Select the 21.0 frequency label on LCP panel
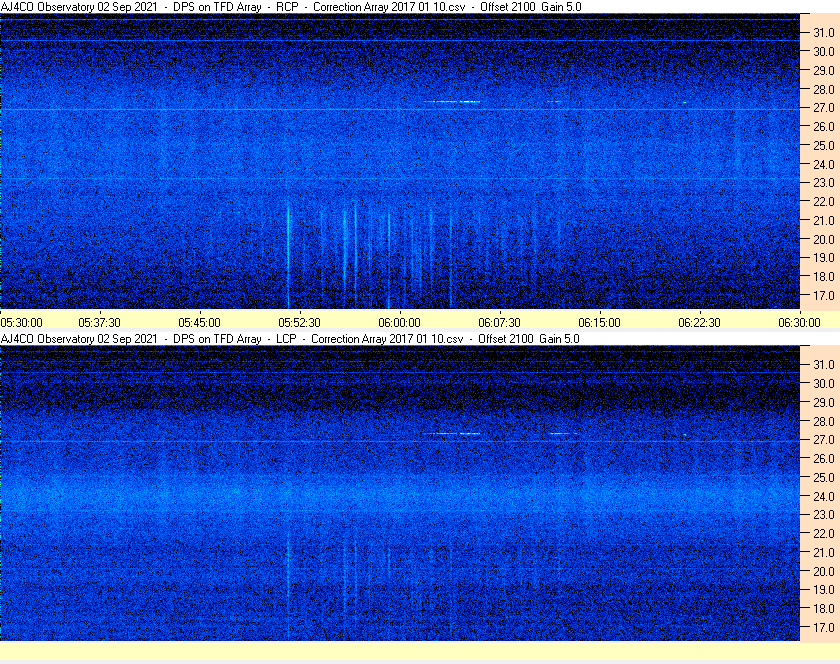840x664 pixels. 824,552
